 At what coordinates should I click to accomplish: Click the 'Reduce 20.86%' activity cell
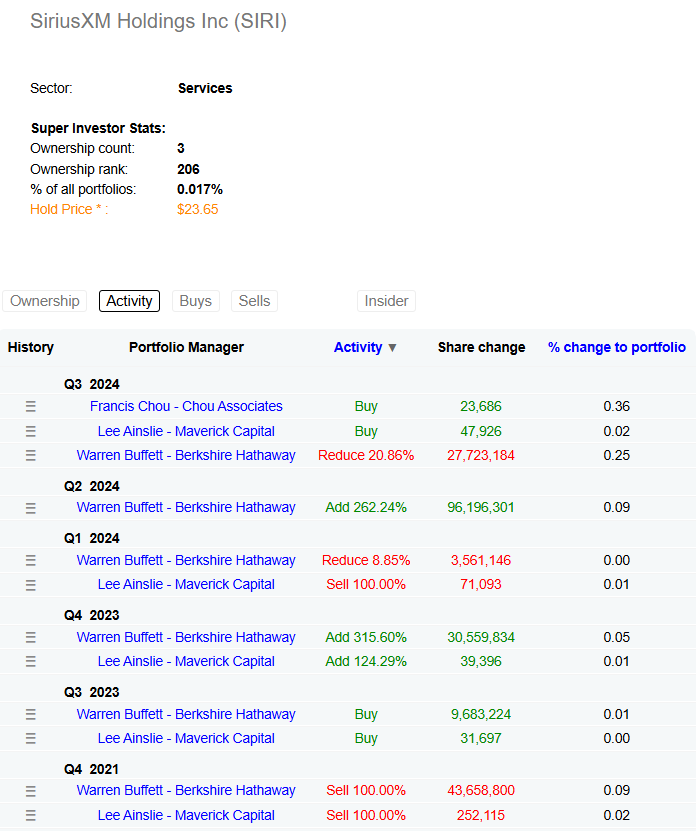tap(366, 455)
